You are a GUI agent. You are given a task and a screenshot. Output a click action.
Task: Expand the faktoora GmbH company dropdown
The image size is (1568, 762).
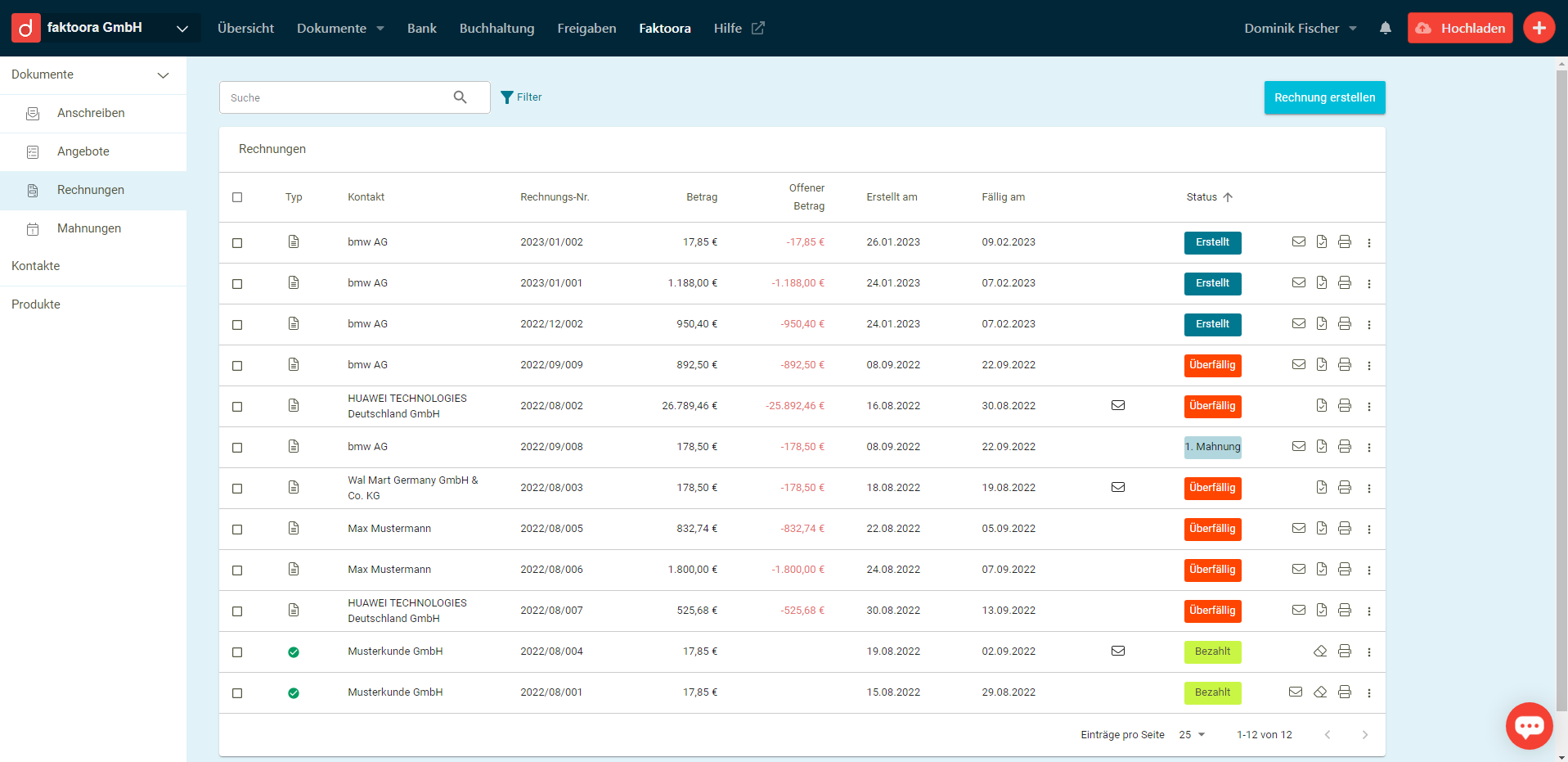(x=182, y=29)
